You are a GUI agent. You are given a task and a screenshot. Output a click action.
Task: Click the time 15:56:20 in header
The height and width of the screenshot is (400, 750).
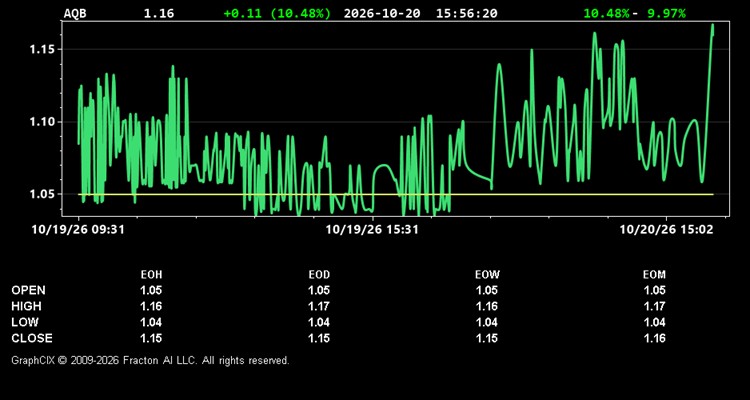click(x=466, y=13)
